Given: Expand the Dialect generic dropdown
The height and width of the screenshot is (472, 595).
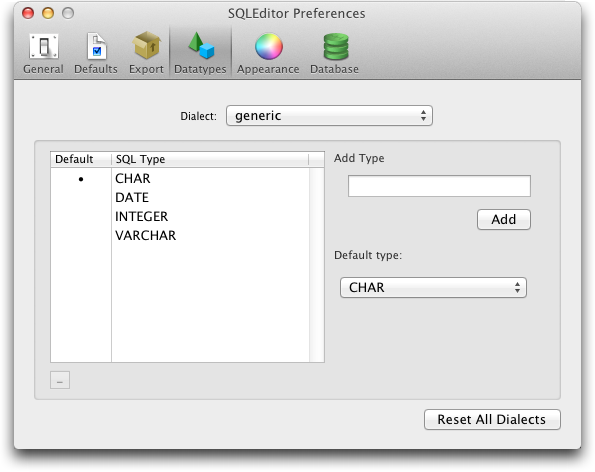Looking at the screenshot, I should [x=329, y=115].
